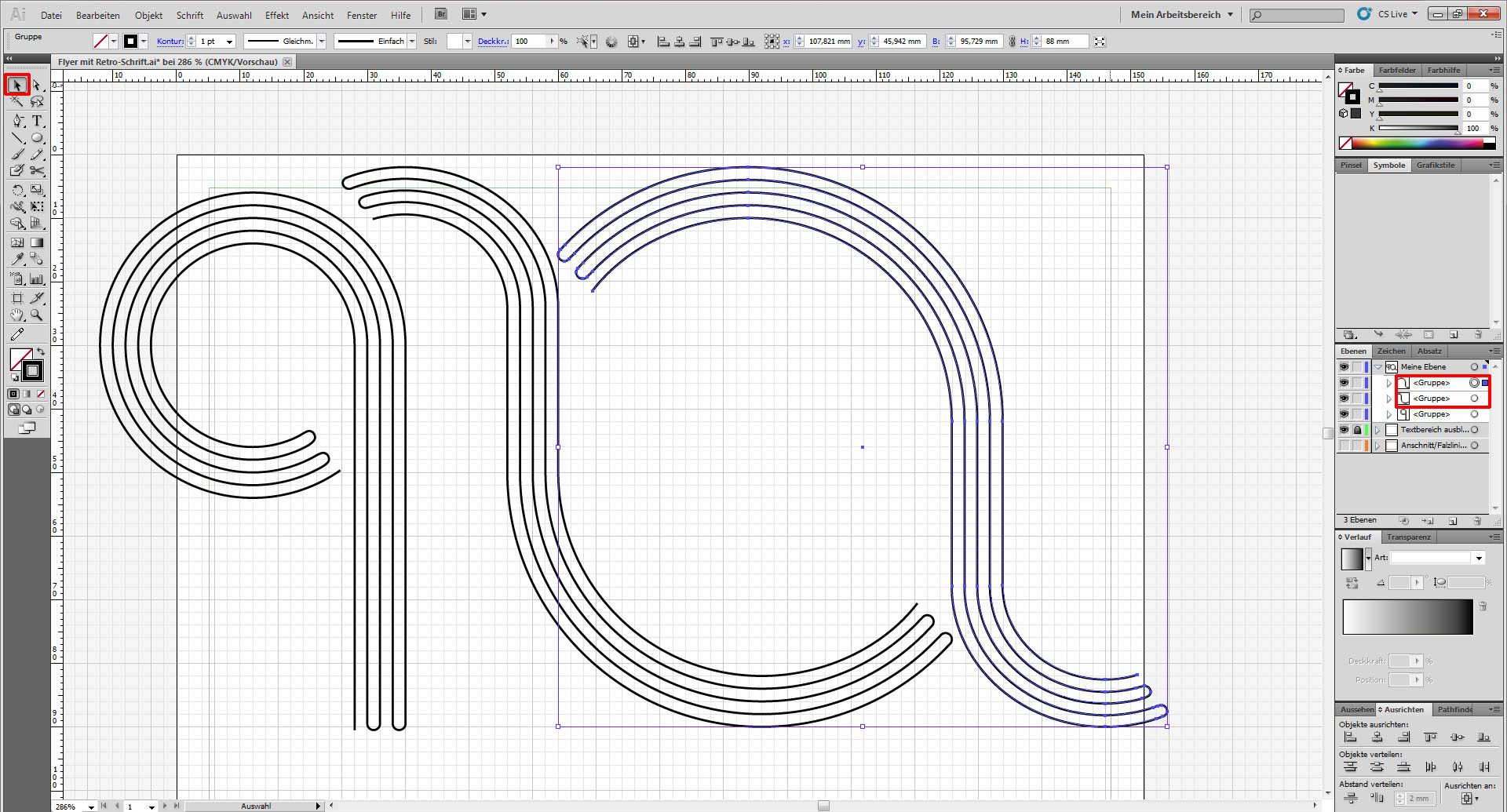Activate the Zoom magnifier tool

(x=37, y=315)
